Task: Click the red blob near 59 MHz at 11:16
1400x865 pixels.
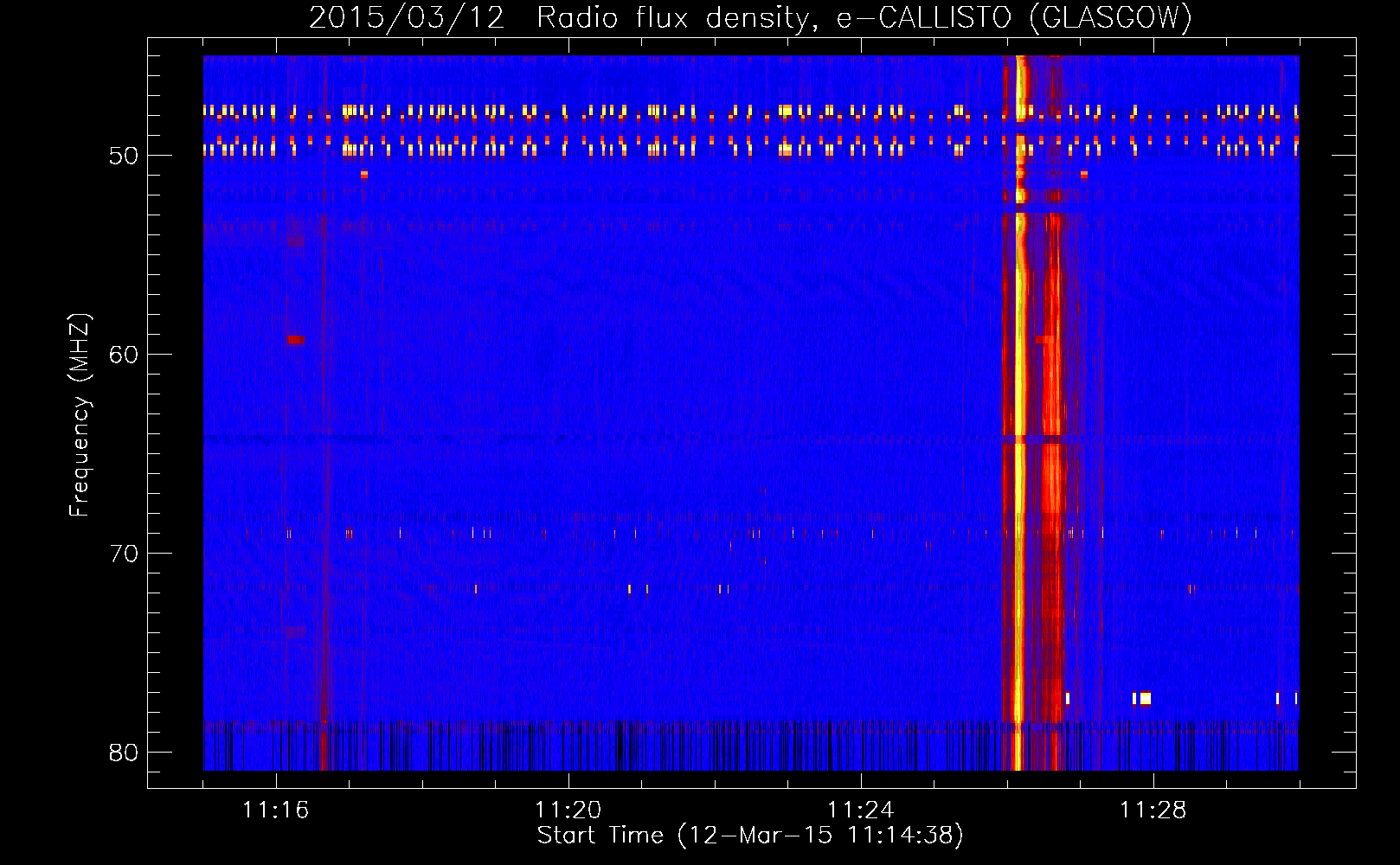Action: (x=295, y=340)
